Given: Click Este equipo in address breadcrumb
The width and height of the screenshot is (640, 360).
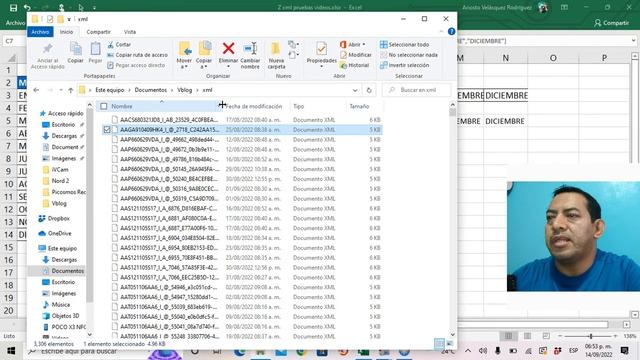Looking at the screenshot, I should point(109,90).
